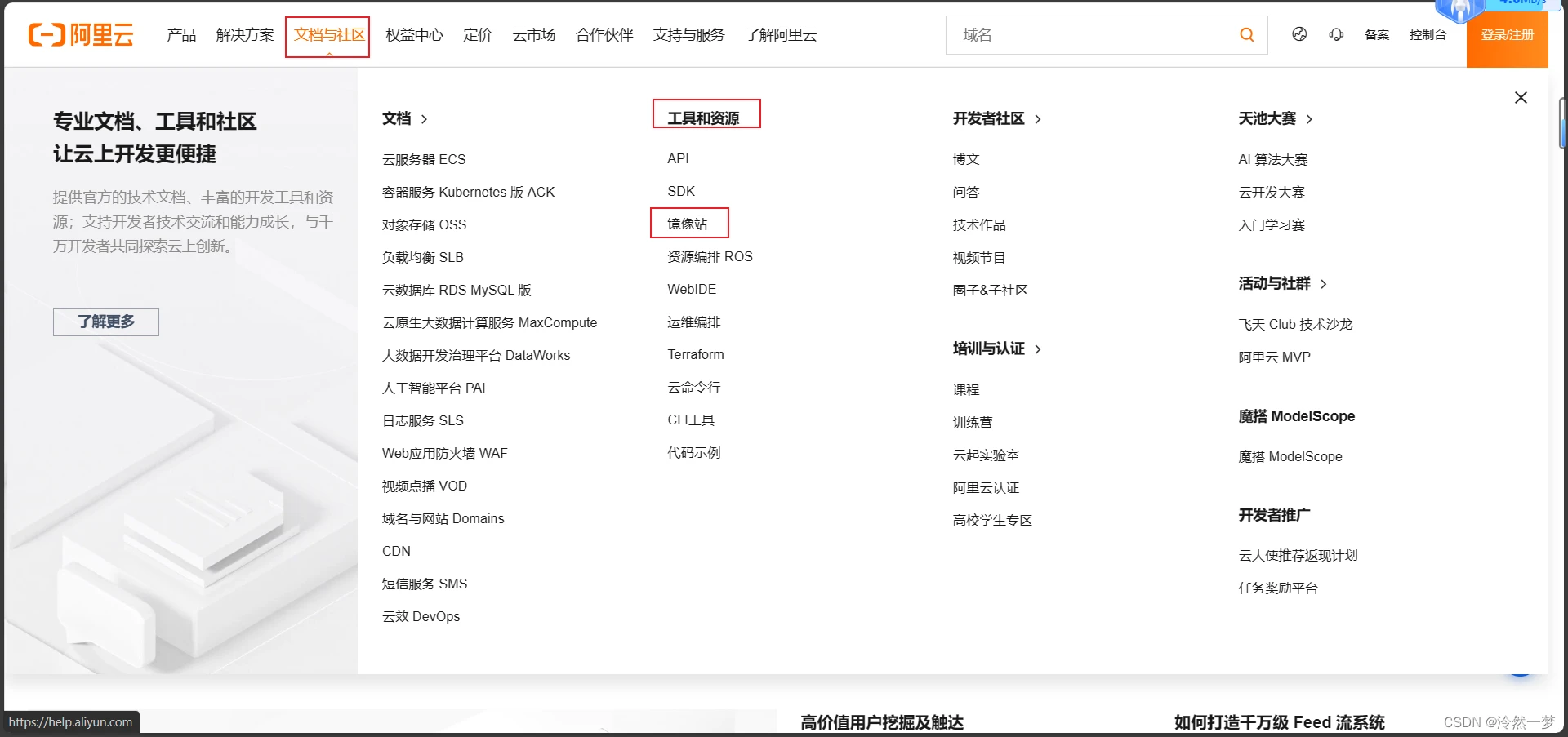This screenshot has height=737, width=1568.
Task: Click the Alibaba Cloud logo
Action: coord(81,34)
